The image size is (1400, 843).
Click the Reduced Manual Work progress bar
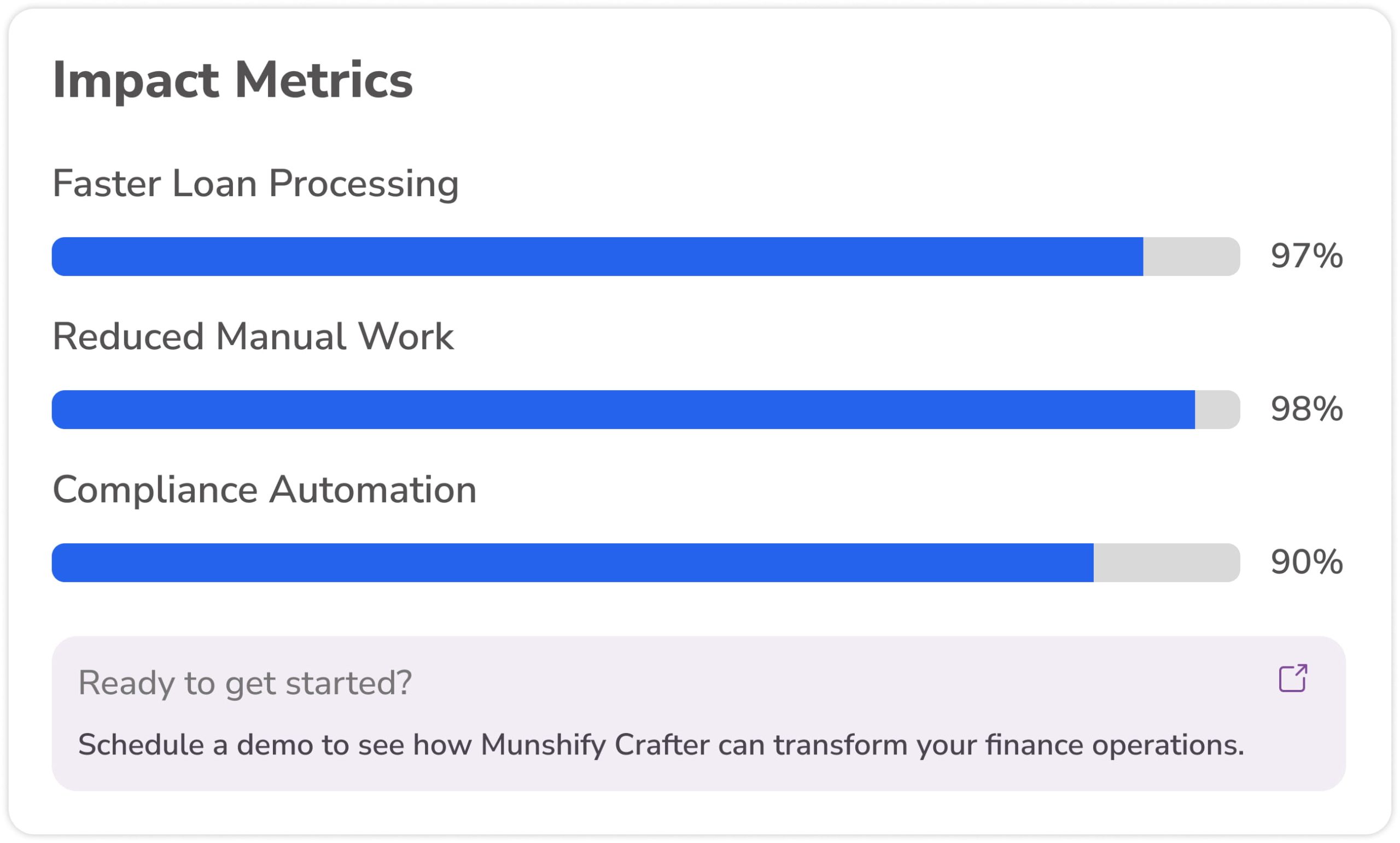tap(646, 409)
